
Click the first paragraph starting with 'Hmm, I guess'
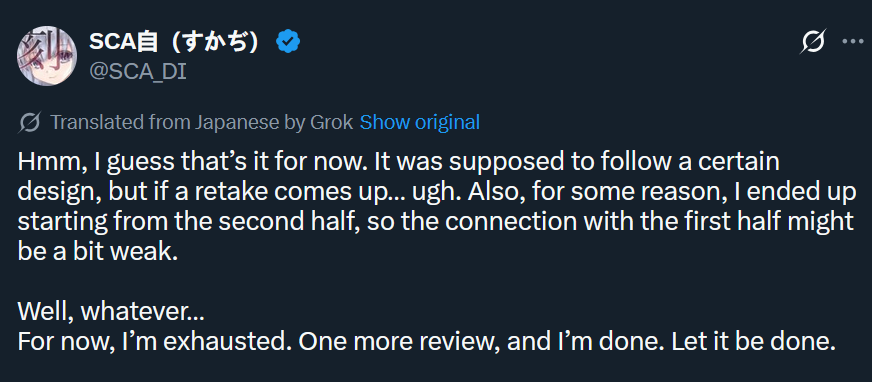[x=436, y=206]
